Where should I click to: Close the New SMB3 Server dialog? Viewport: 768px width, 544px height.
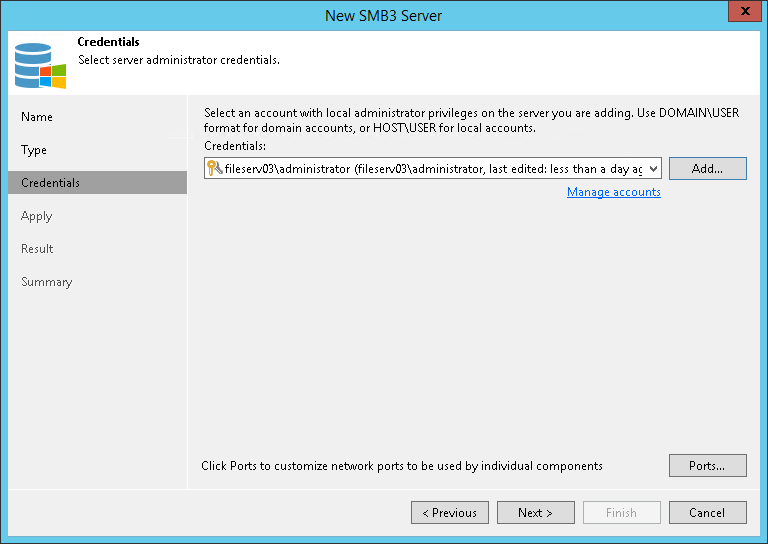pos(744,11)
